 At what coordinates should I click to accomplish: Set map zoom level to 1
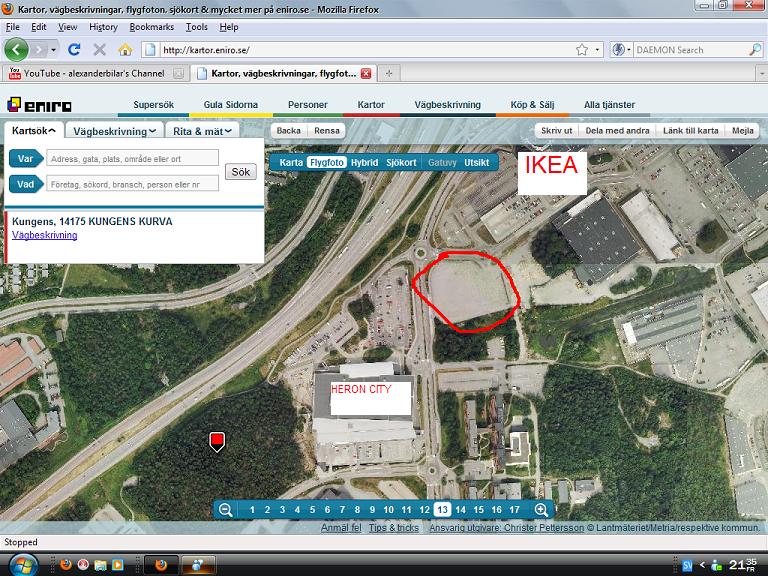(x=252, y=510)
